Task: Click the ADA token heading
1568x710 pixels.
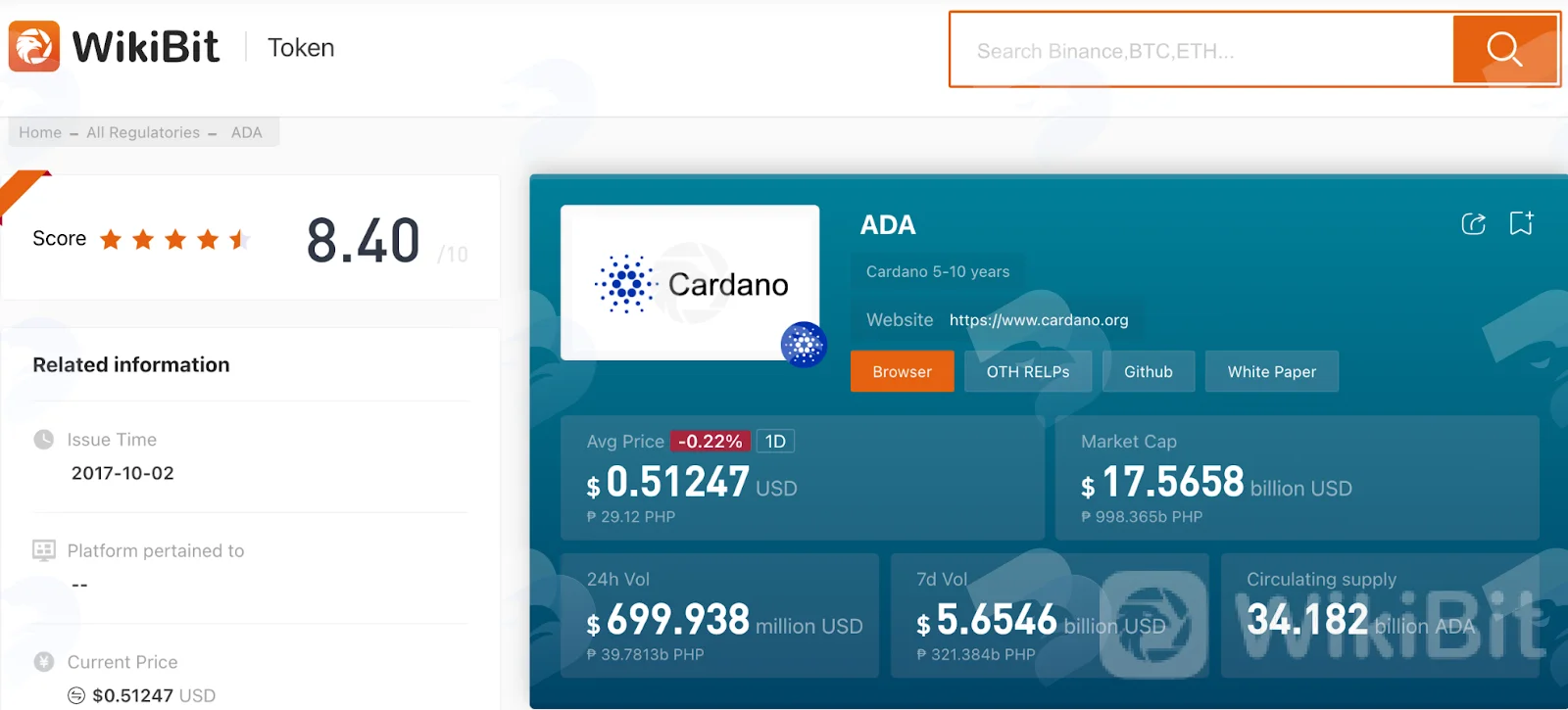Action: click(x=888, y=225)
